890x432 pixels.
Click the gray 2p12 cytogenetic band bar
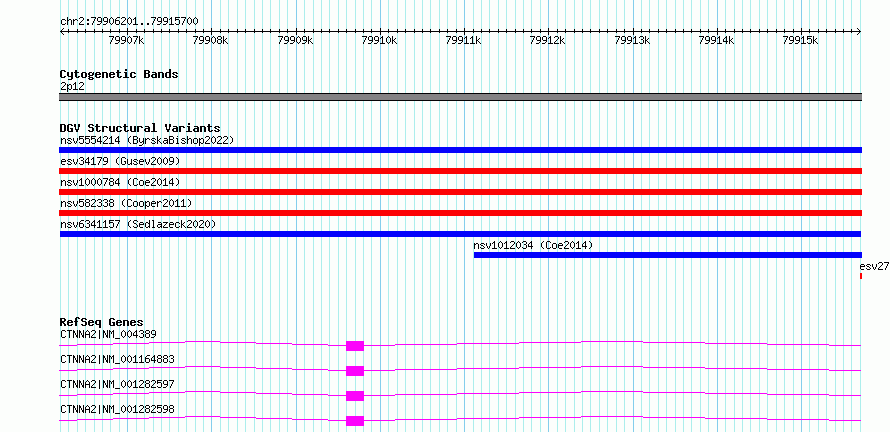coord(460,97)
